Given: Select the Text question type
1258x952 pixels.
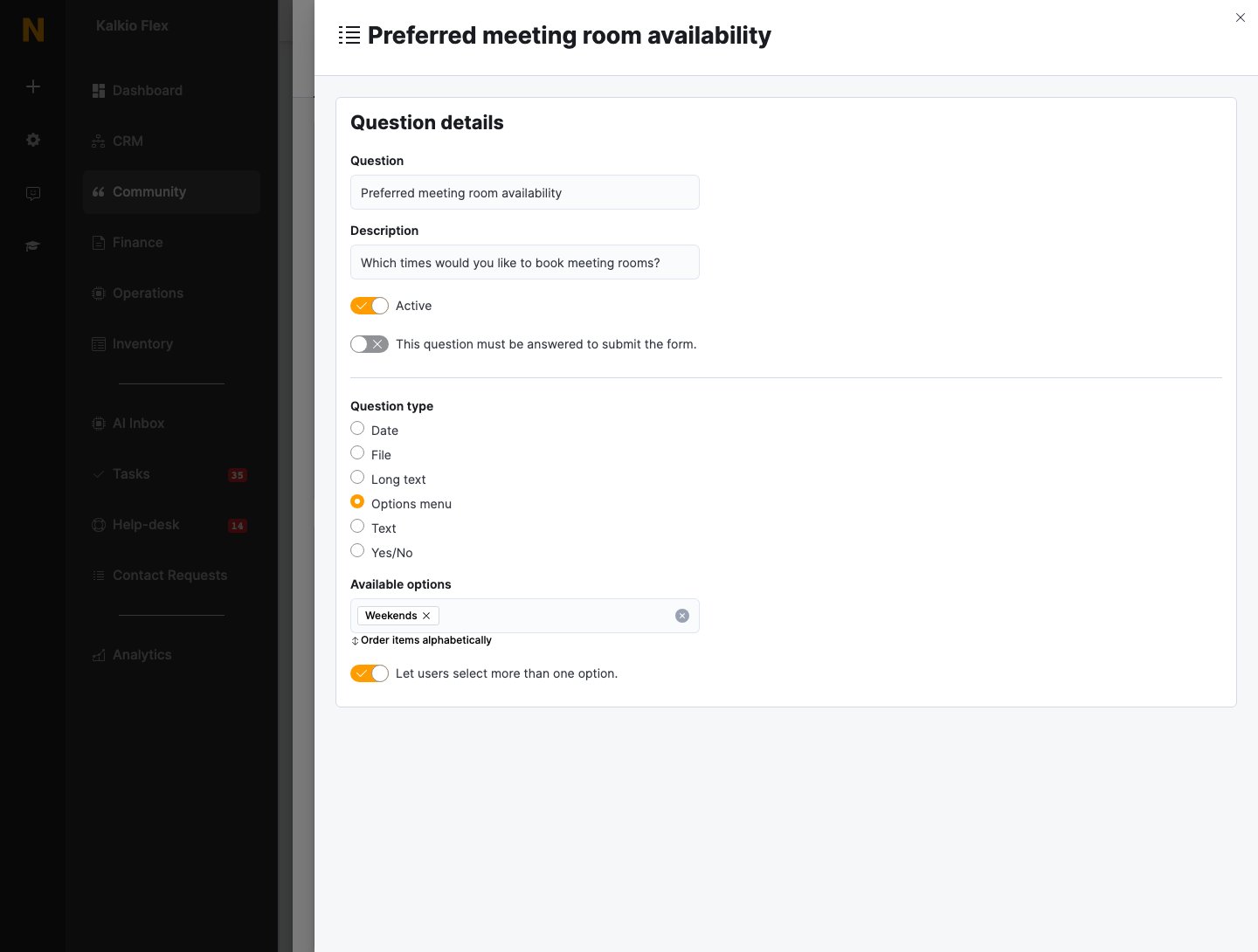Looking at the screenshot, I should coord(357,526).
